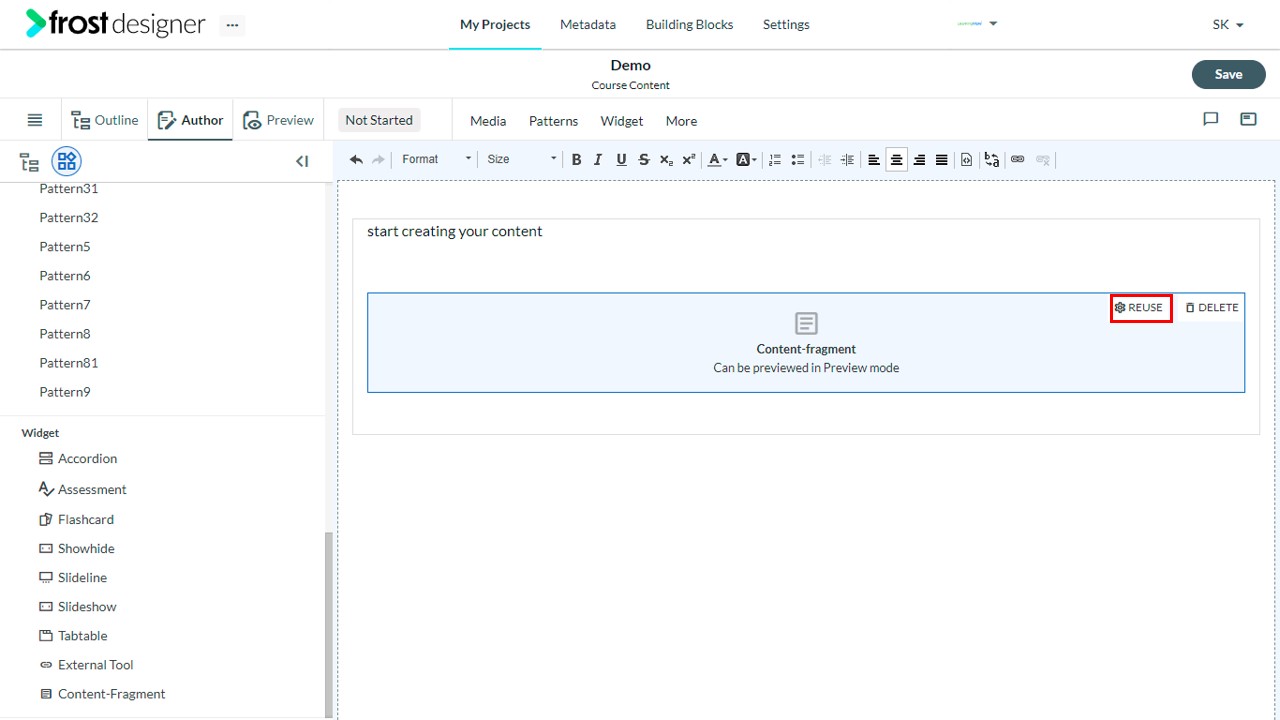Collapse the left sidebar panel

click(x=302, y=161)
